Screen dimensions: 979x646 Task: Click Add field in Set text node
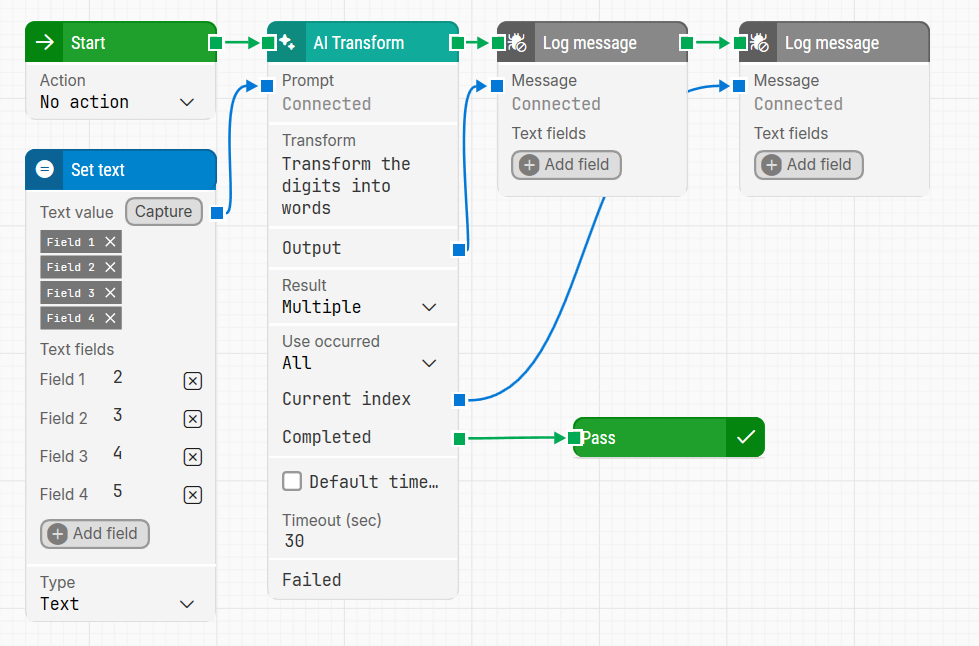click(x=95, y=534)
